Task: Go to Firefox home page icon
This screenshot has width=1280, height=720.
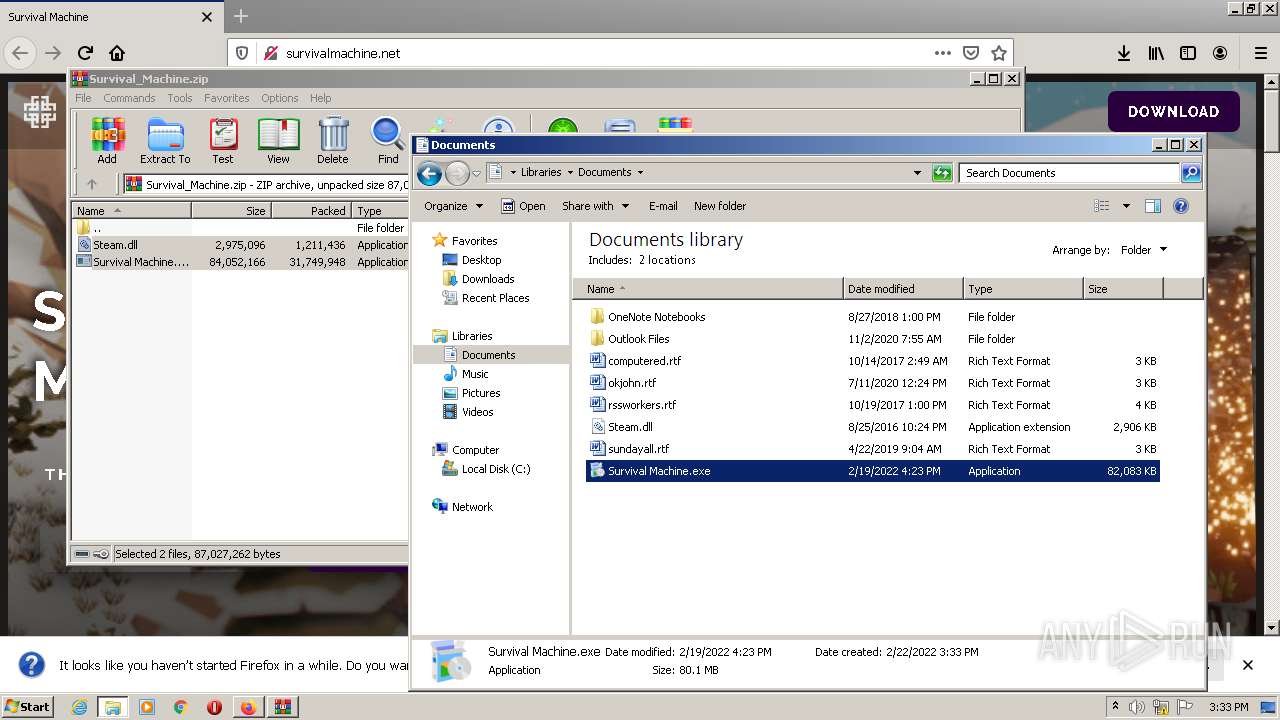Action: 117,53
